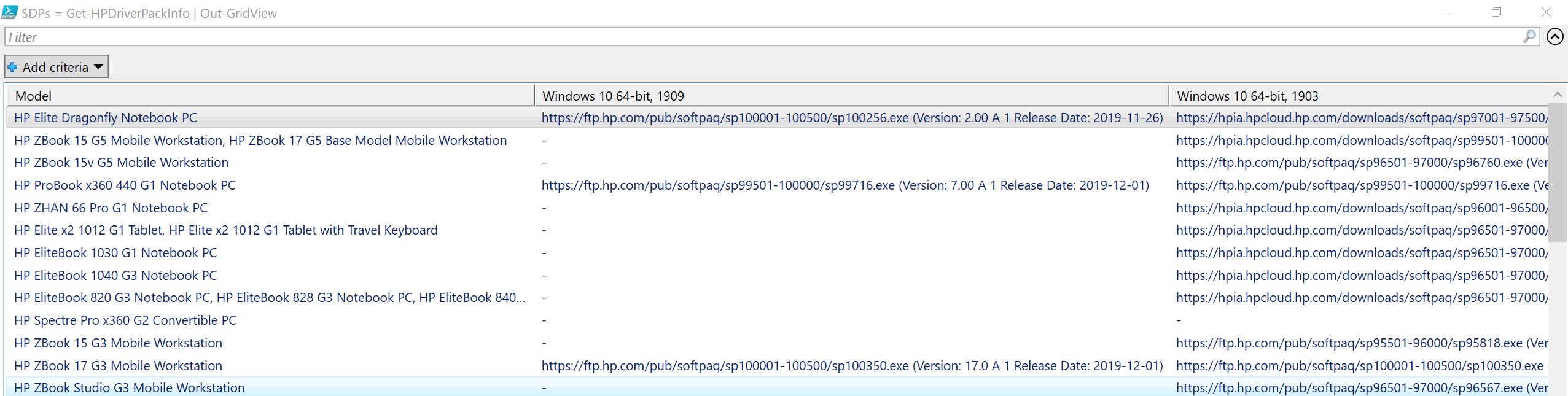Select HP Elite Dragonfly Notebook PC row
Image resolution: width=1568 pixels, height=396 pixels.
tap(106, 118)
